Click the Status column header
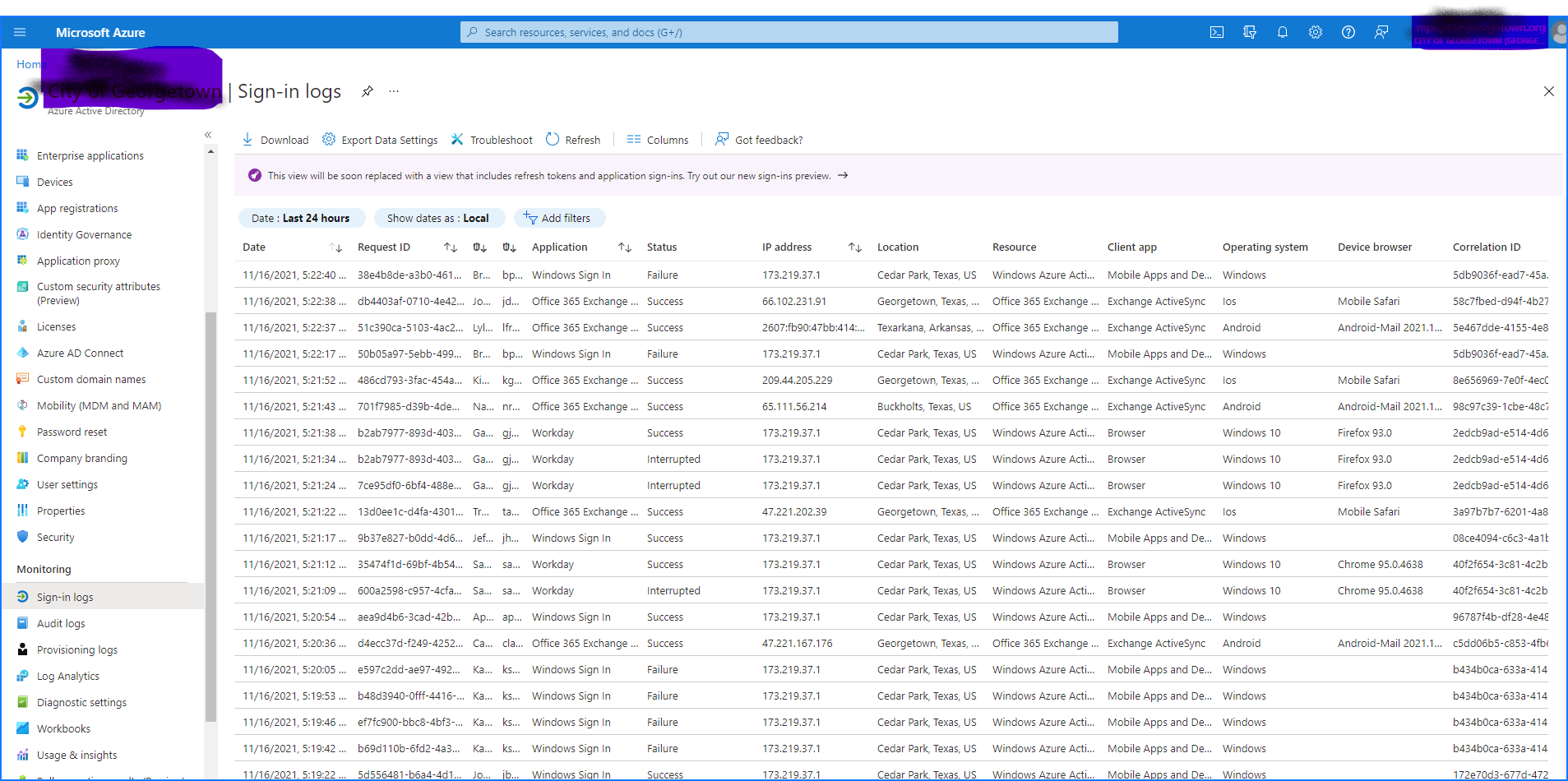Viewport: 1568px width, 781px height. (x=662, y=247)
